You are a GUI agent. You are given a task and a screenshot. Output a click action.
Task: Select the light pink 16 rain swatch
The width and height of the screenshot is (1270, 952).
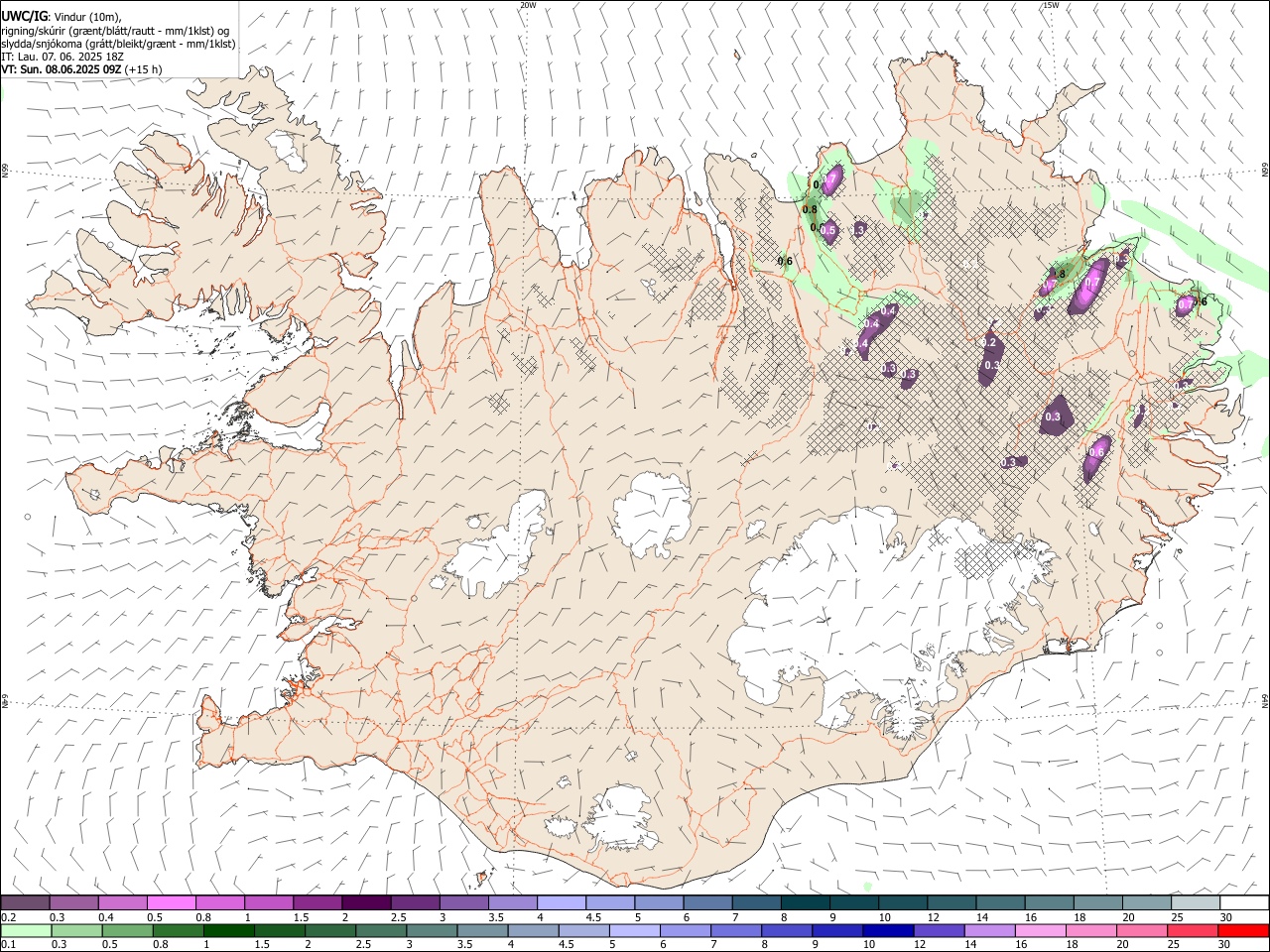point(1041,930)
